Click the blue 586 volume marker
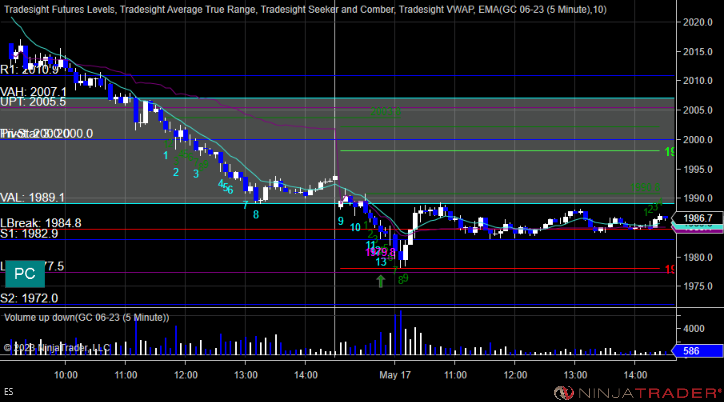 coord(697,351)
